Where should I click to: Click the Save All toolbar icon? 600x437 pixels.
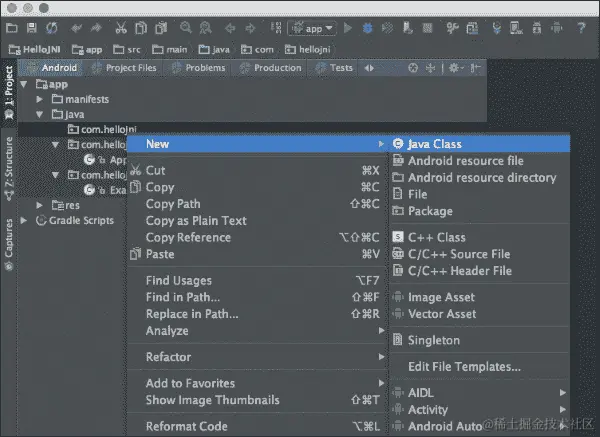(x=31, y=28)
